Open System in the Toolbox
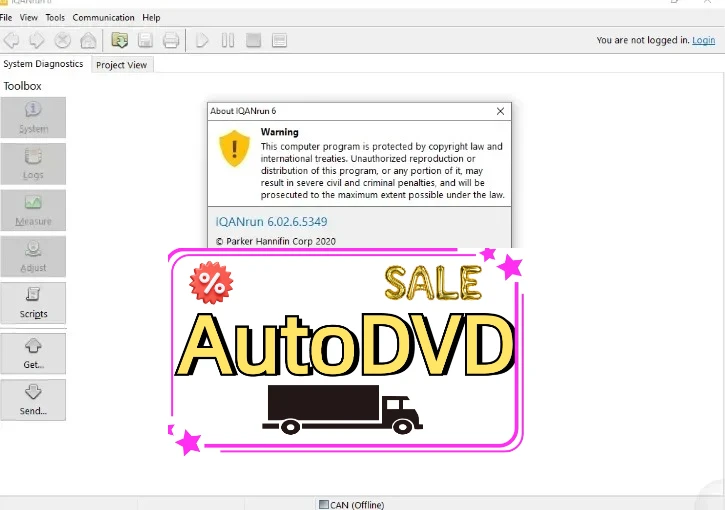The image size is (725, 510). click(x=33, y=117)
